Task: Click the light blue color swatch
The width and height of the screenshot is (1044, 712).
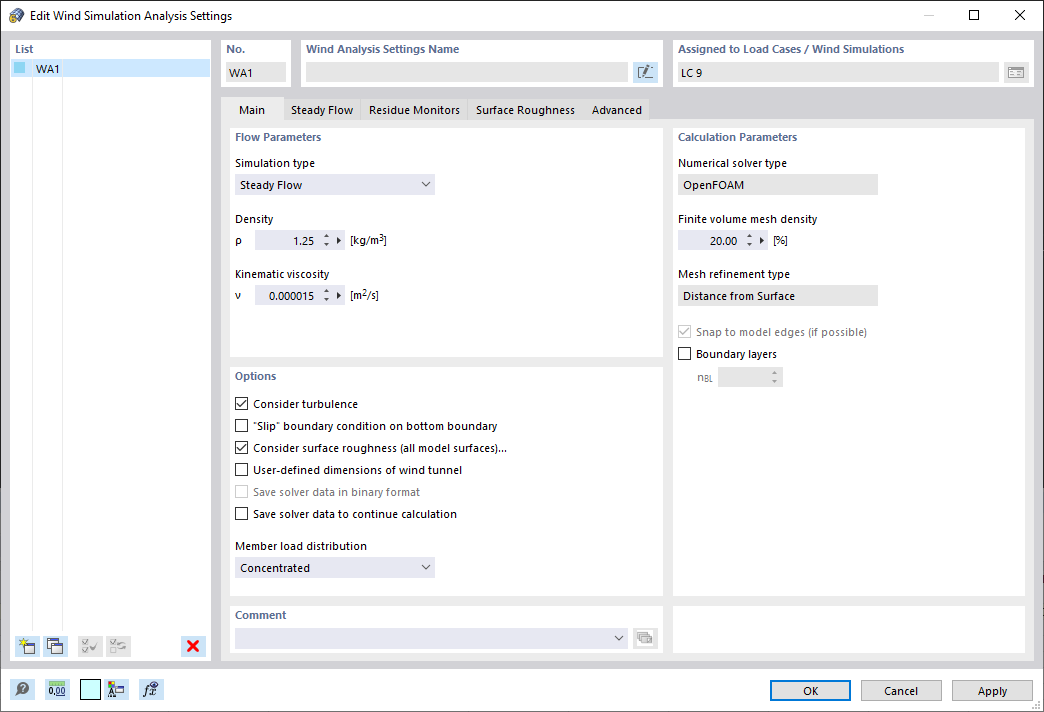Action: pyautogui.click(x=90, y=689)
